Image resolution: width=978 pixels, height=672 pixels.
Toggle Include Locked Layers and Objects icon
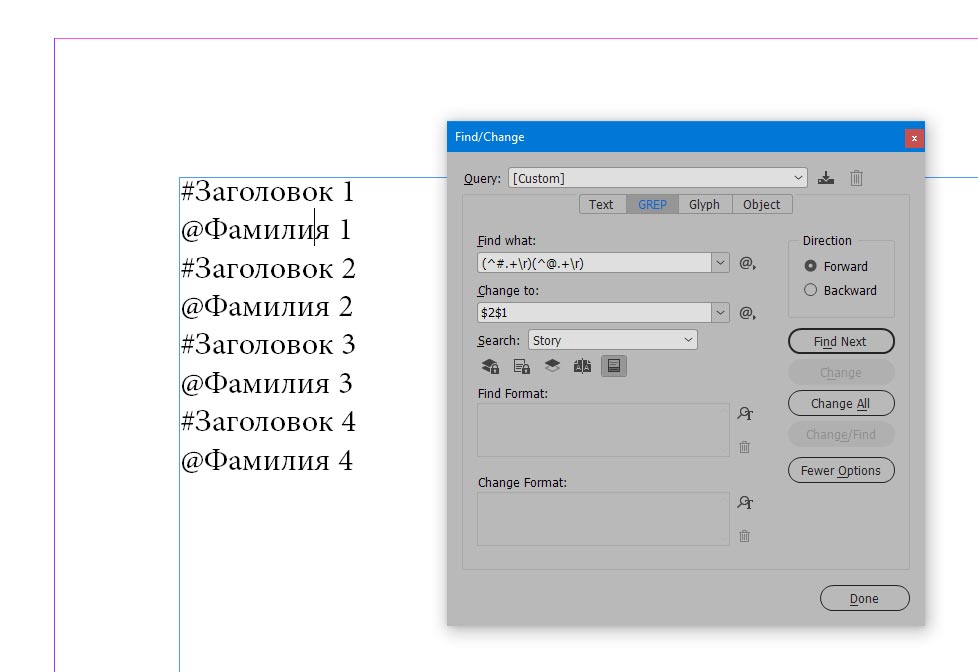point(490,366)
